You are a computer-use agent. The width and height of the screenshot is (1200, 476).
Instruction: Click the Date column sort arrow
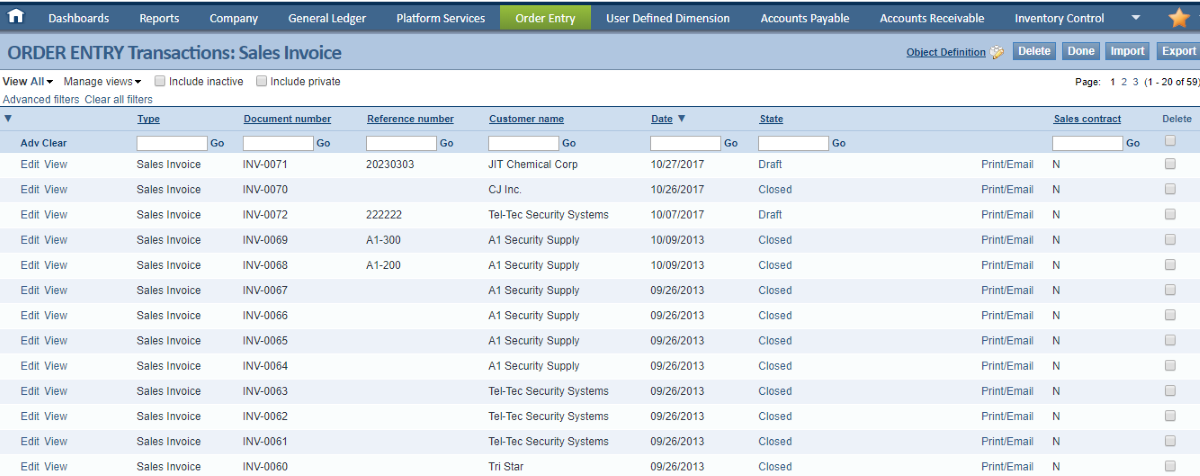tap(682, 119)
